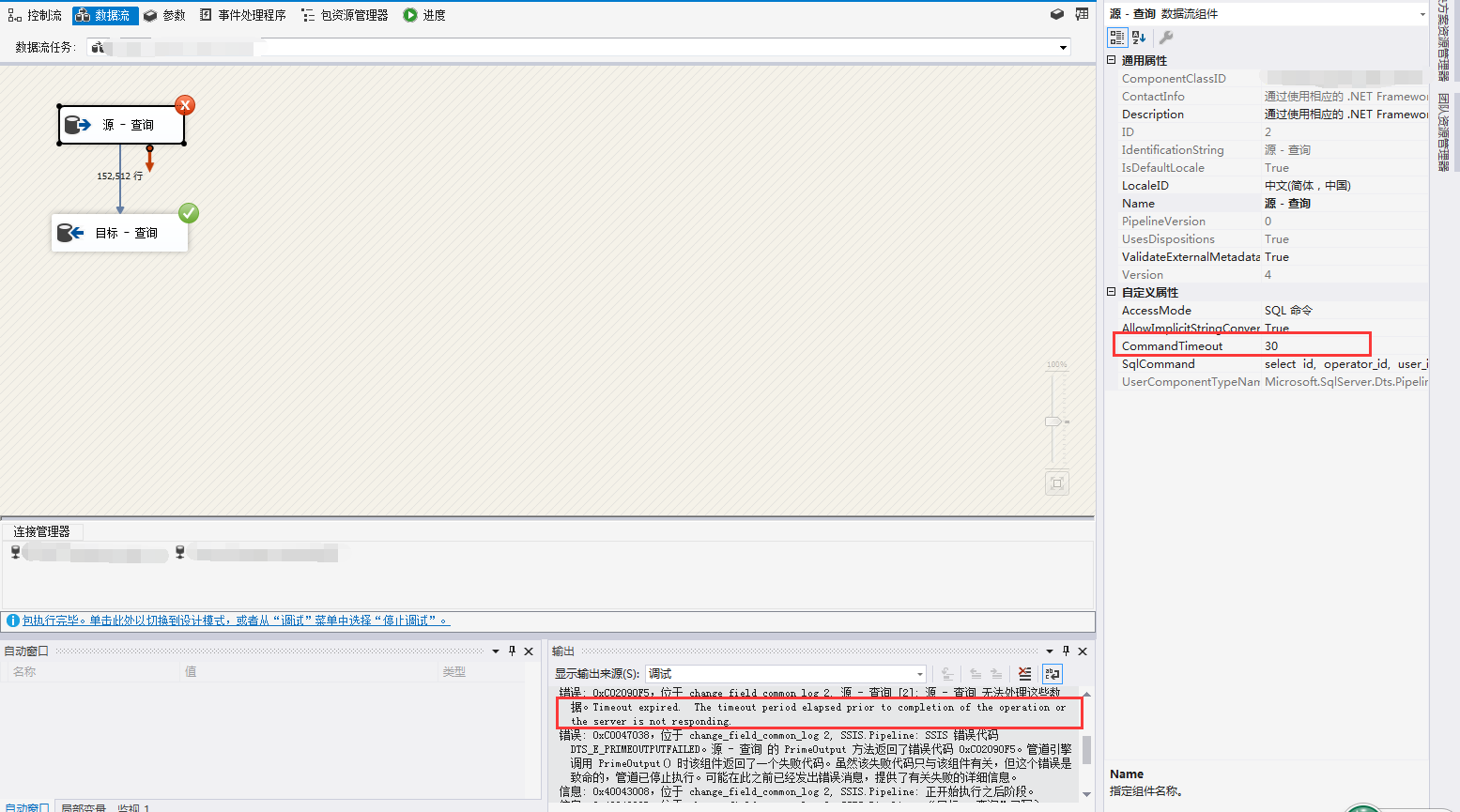The height and width of the screenshot is (812, 1460).
Task: Jump to next message in the output list
Action: pyautogui.click(x=995, y=673)
